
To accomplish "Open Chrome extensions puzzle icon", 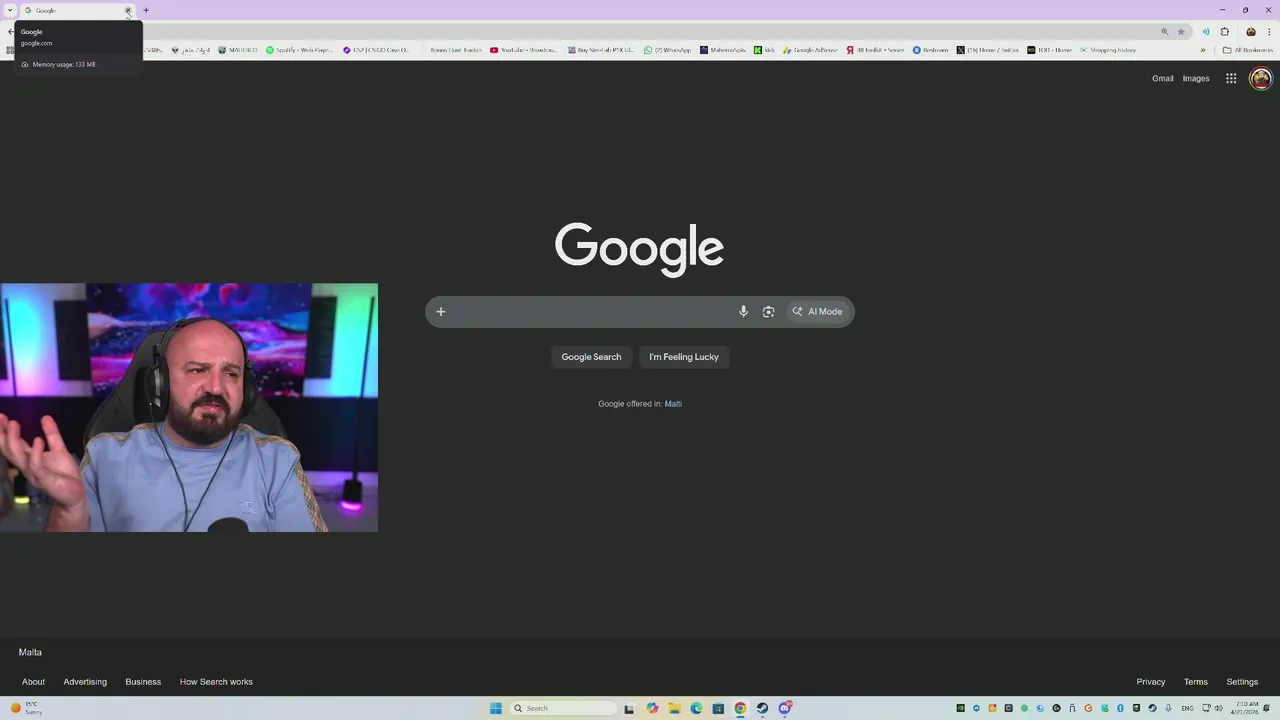I will pyautogui.click(x=1225, y=32).
